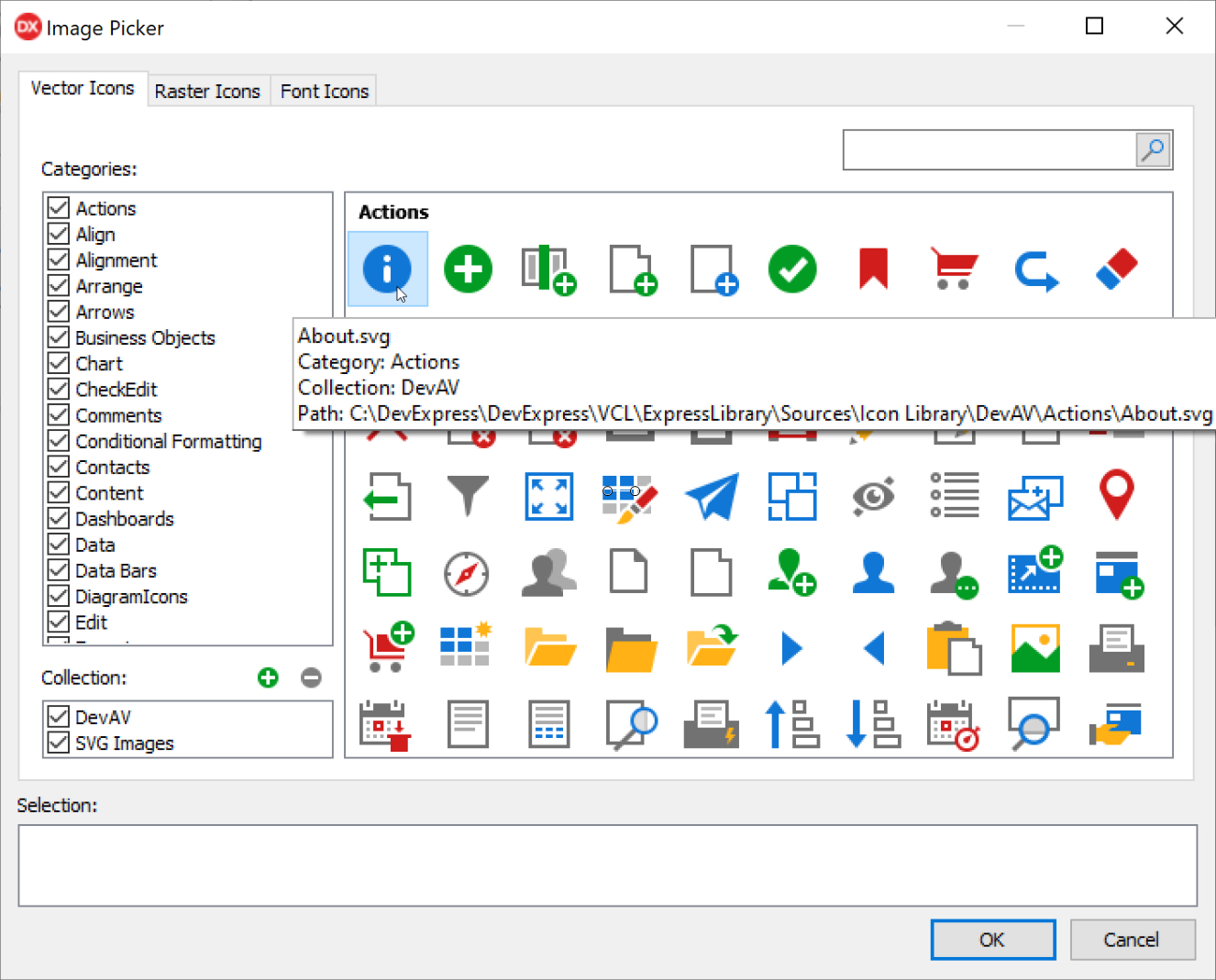
Task: Disable the SVG Images collection
Action: pyautogui.click(x=59, y=743)
